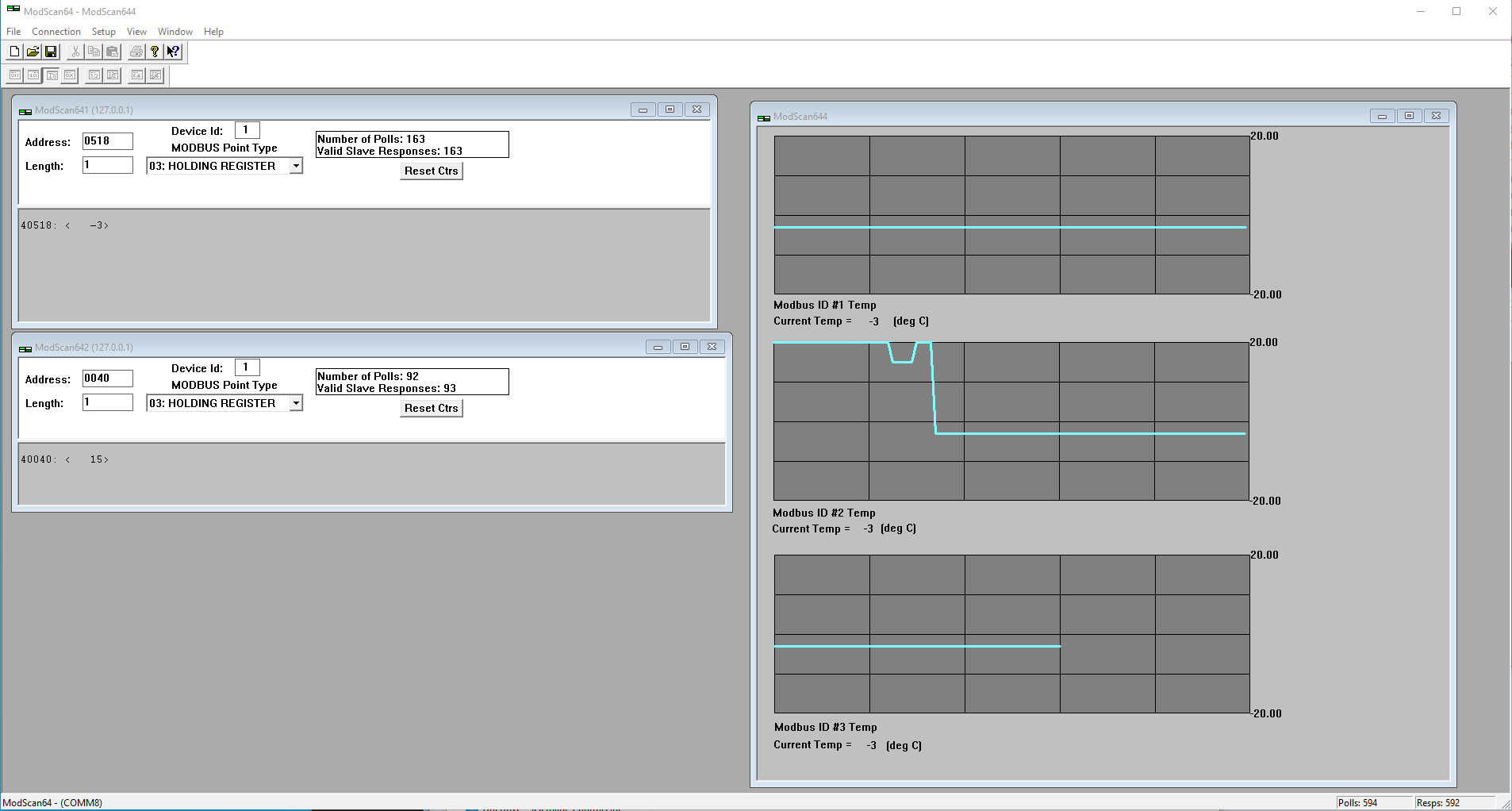Click the Paste clipboard toolbar icon
1512x811 pixels.
(x=112, y=52)
